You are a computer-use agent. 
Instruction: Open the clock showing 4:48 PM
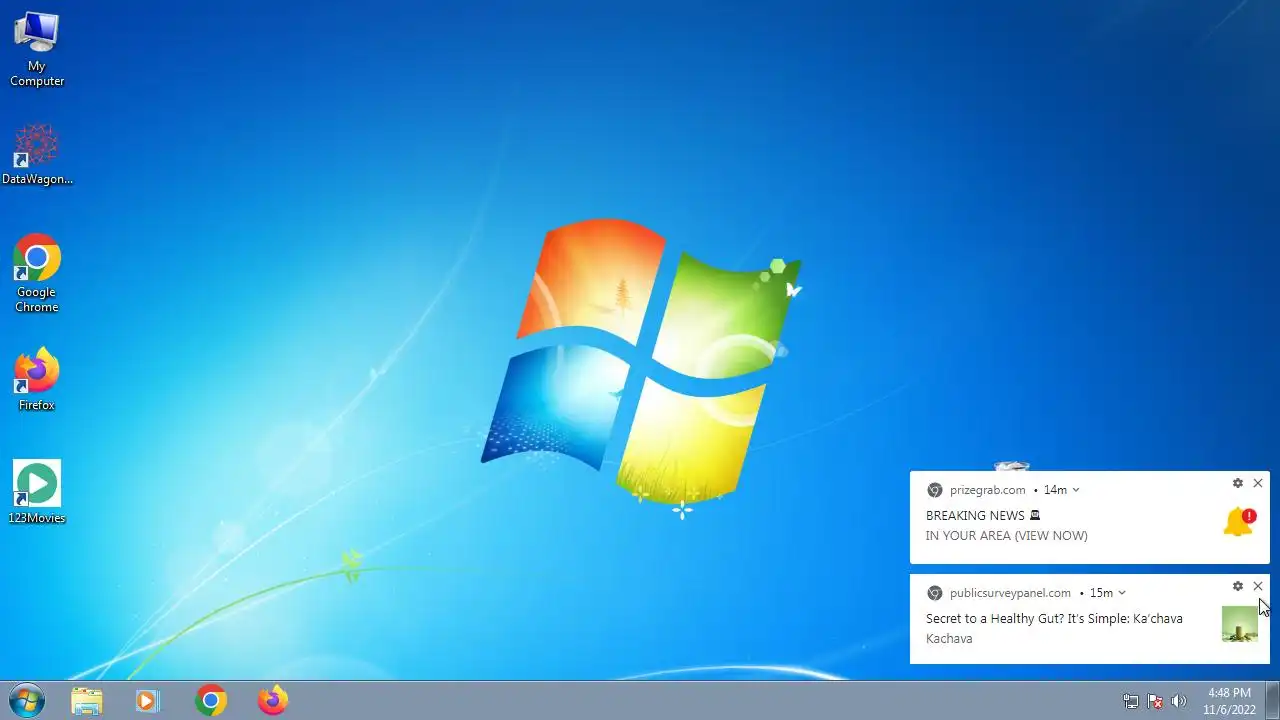pyautogui.click(x=1229, y=700)
